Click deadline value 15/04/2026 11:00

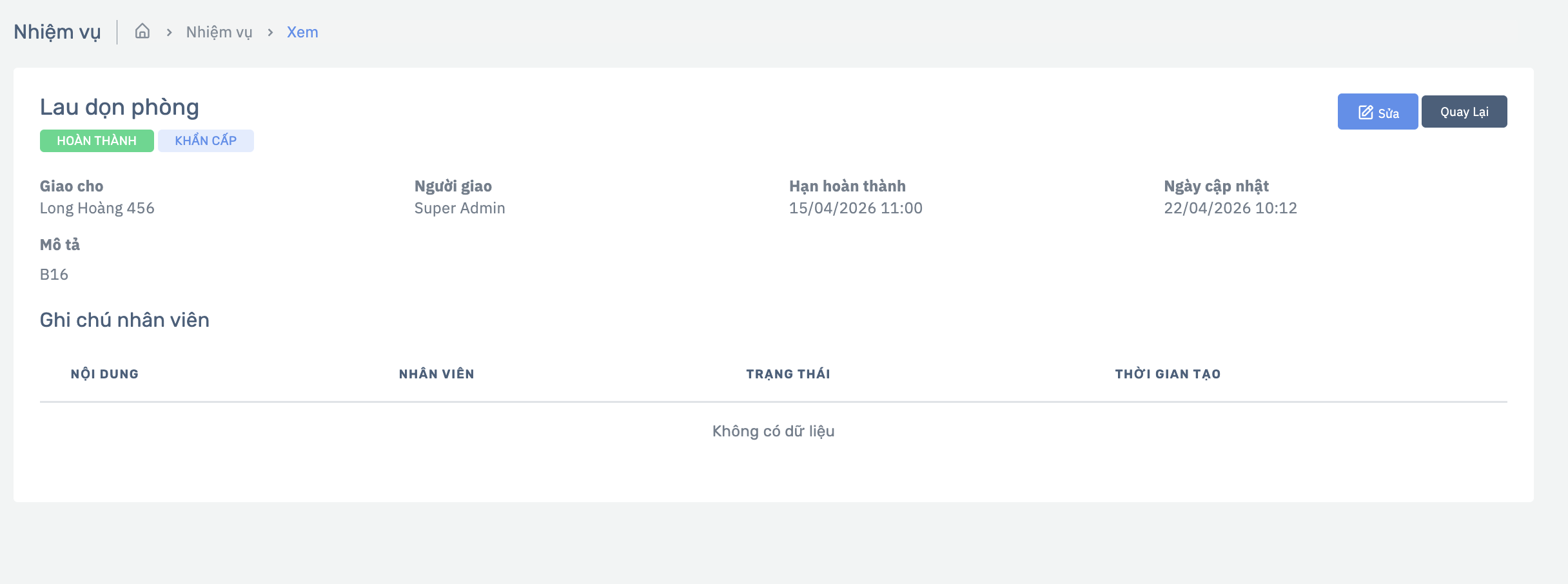point(856,208)
